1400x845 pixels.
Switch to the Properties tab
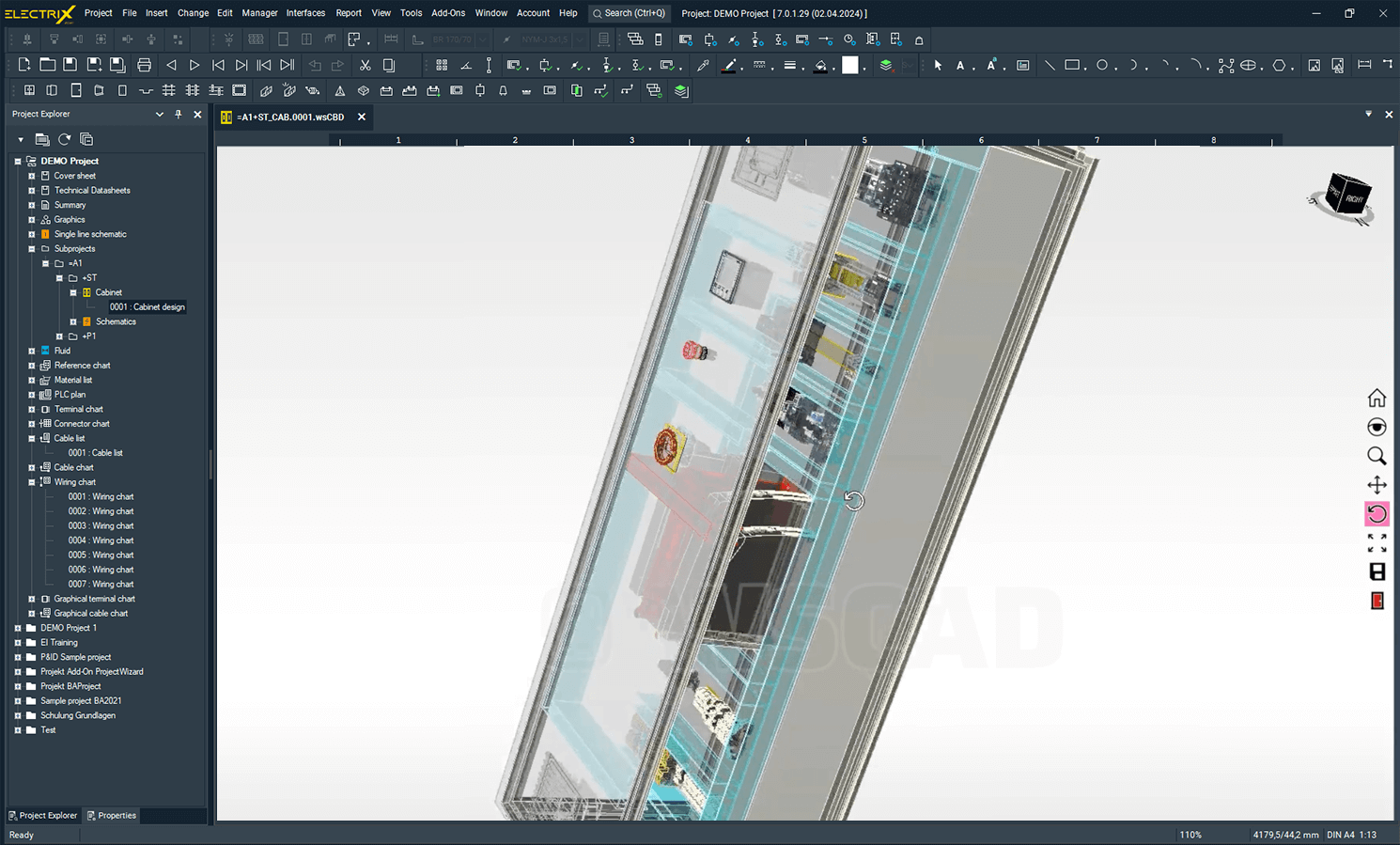(x=111, y=816)
